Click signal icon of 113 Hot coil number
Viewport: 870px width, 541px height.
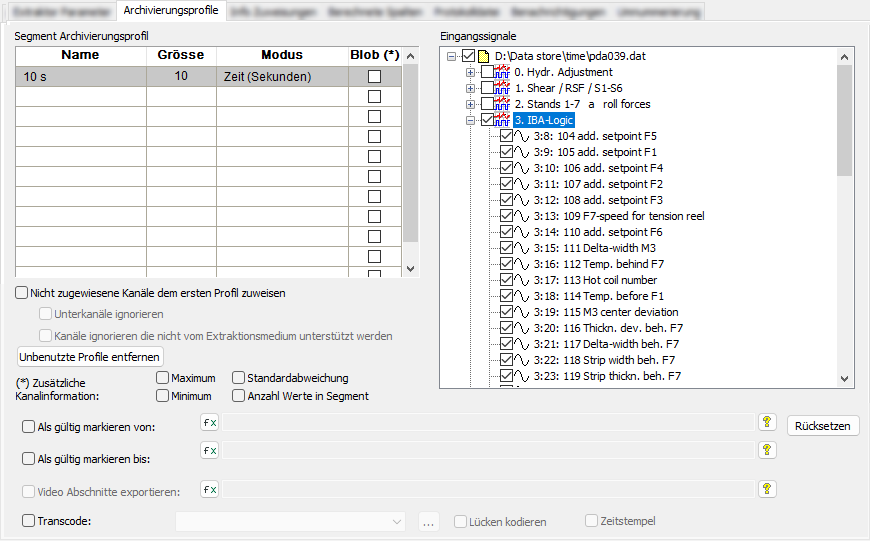pos(522,281)
